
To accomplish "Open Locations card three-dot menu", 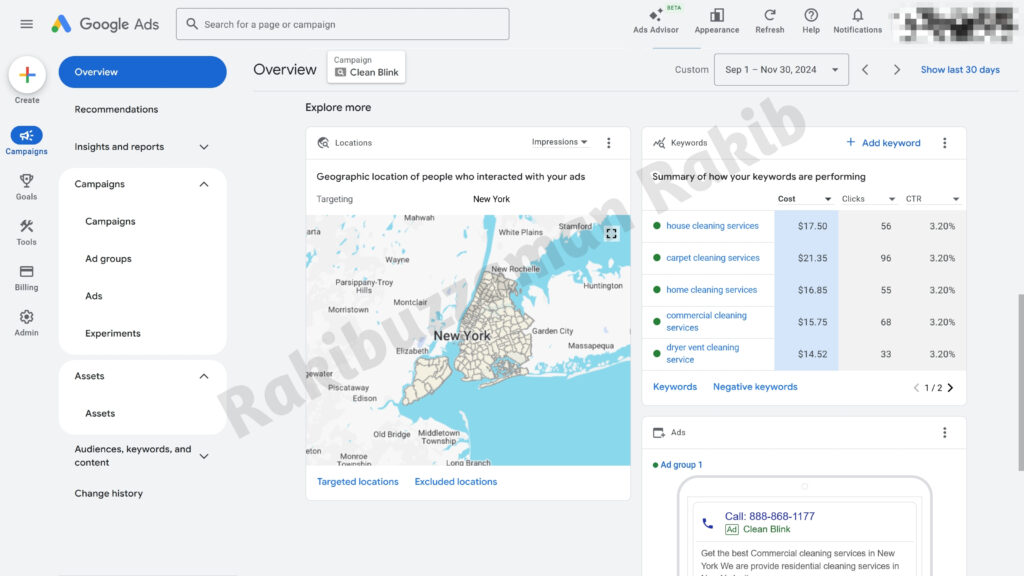I will pyautogui.click(x=609, y=143).
